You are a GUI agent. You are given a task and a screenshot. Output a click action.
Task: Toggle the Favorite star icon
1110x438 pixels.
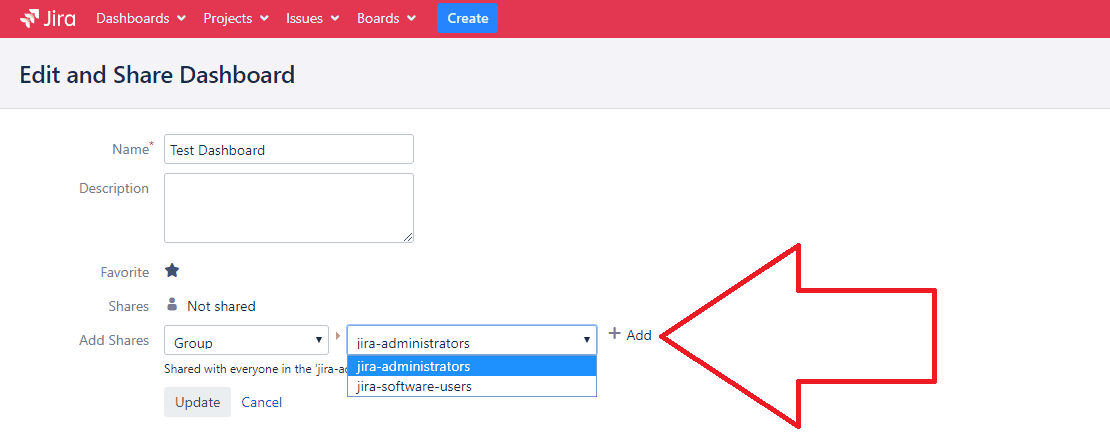(172, 270)
